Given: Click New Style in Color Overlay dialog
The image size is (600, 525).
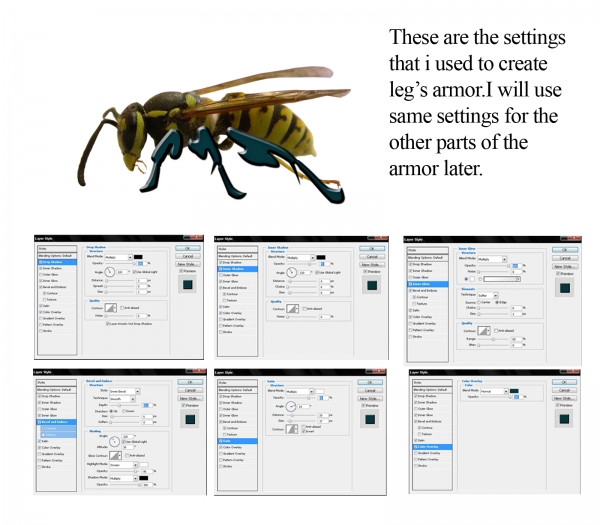Looking at the screenshot, I should (564, 398).
